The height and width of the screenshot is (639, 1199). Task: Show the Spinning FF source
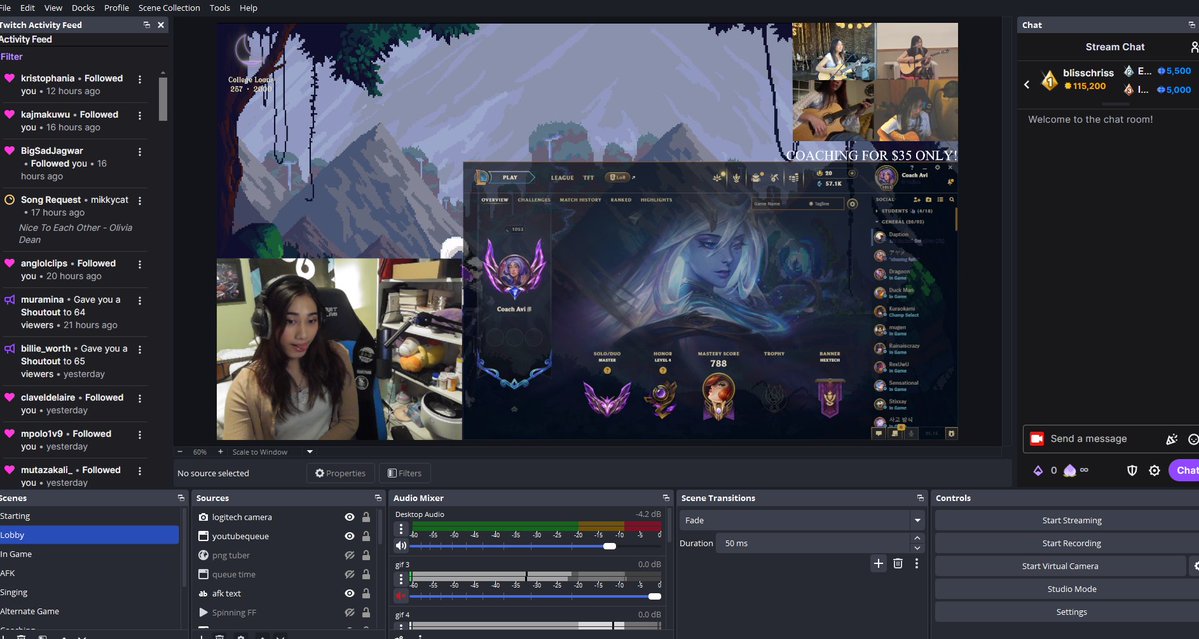349,612
